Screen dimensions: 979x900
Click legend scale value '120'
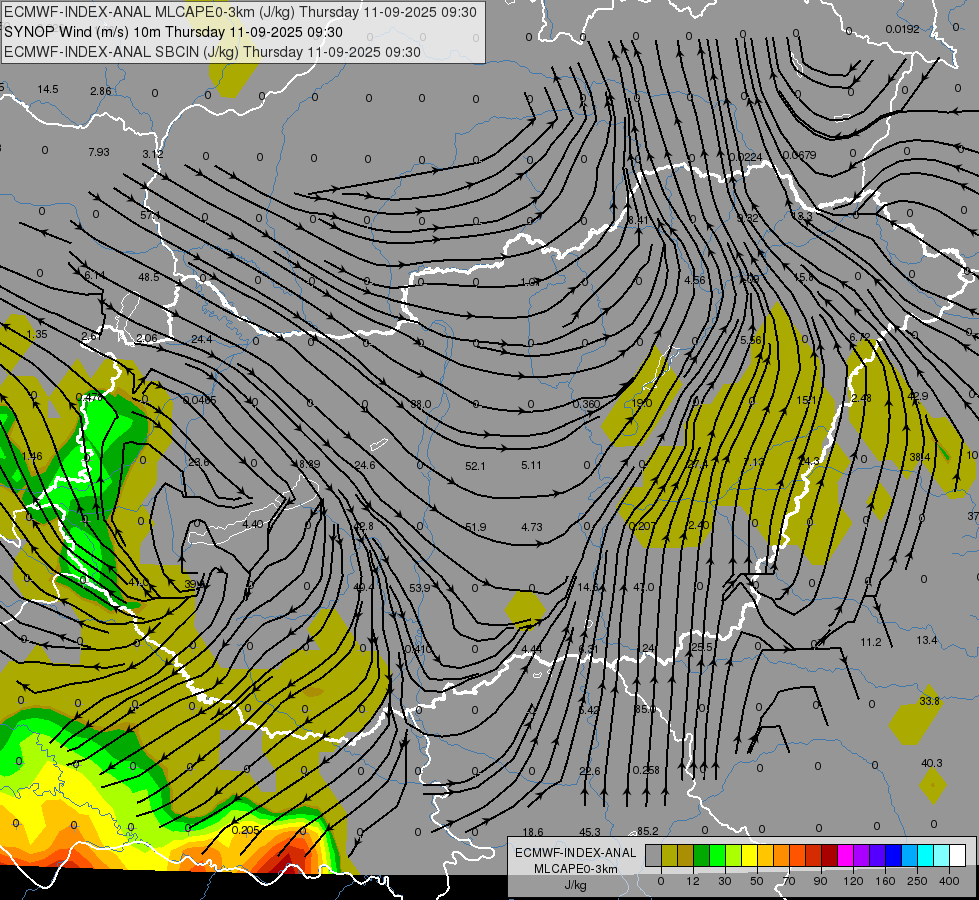(x=853, y=881)
